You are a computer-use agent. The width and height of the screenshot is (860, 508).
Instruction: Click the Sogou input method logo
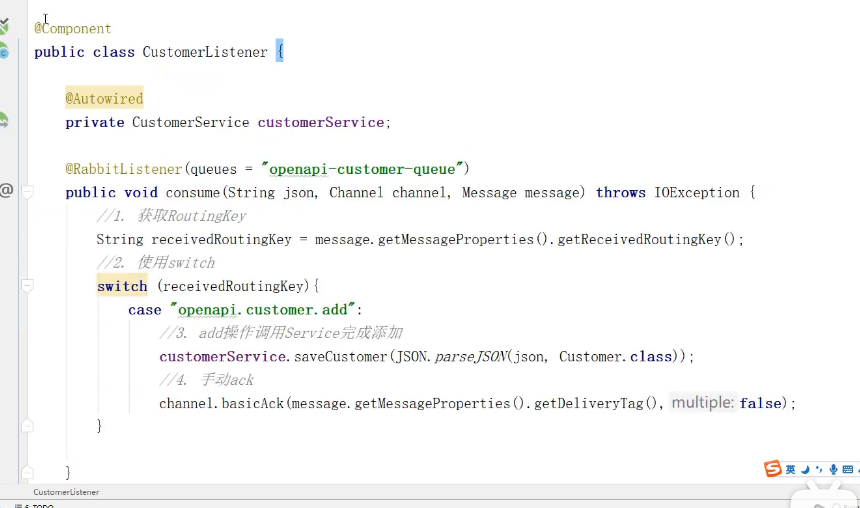(x=772, y=469)
